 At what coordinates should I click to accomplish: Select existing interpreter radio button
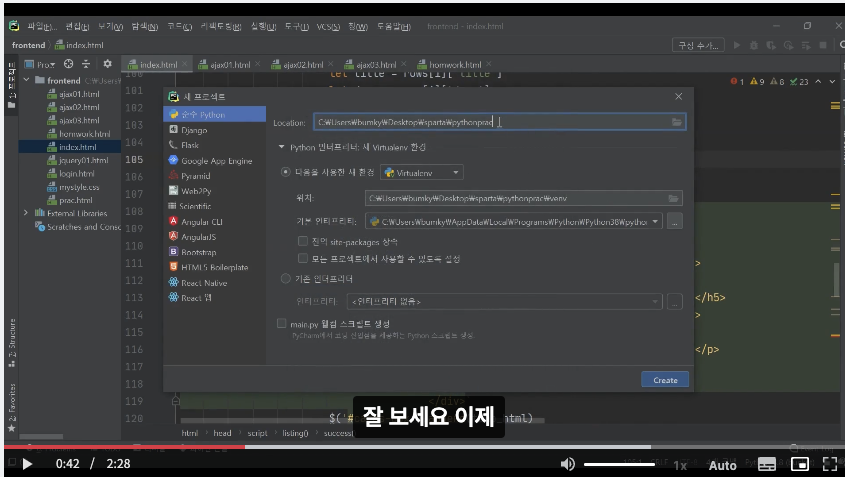click(285, 279)
